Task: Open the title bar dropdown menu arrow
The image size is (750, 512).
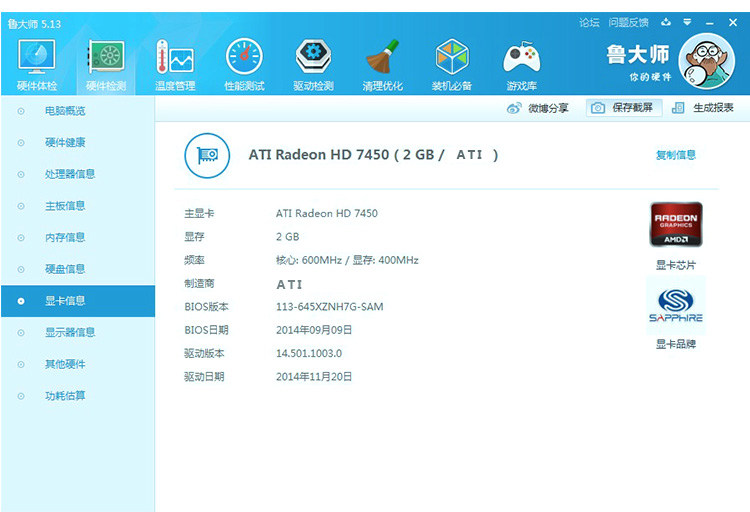Action: 687,22
